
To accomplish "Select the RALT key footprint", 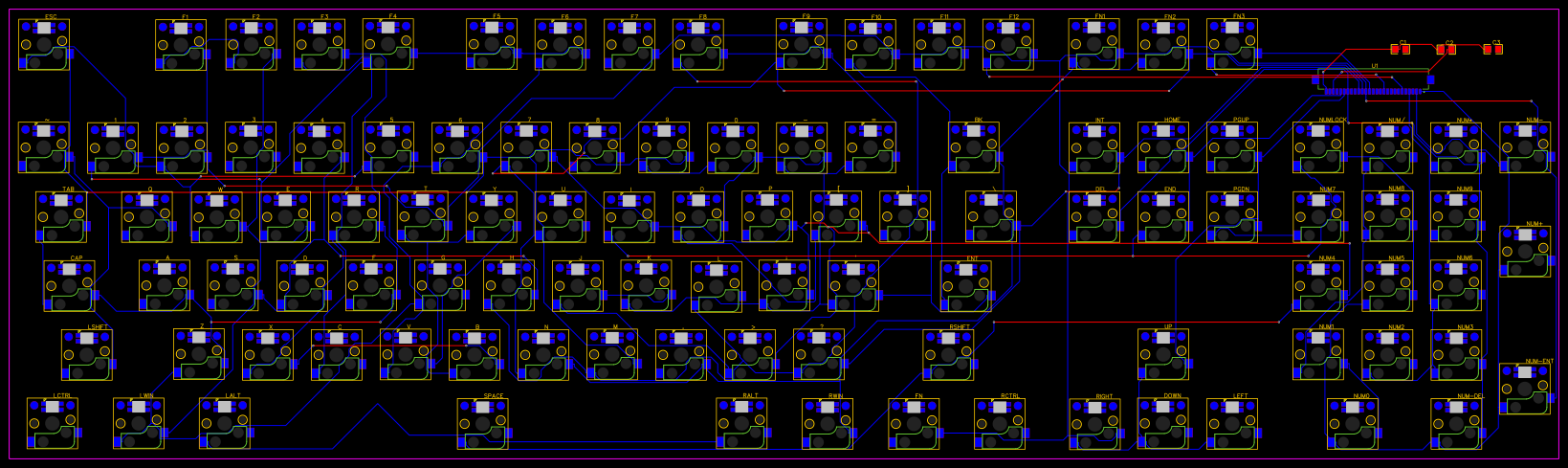I will pyautogui.click(x=741, y=424).
